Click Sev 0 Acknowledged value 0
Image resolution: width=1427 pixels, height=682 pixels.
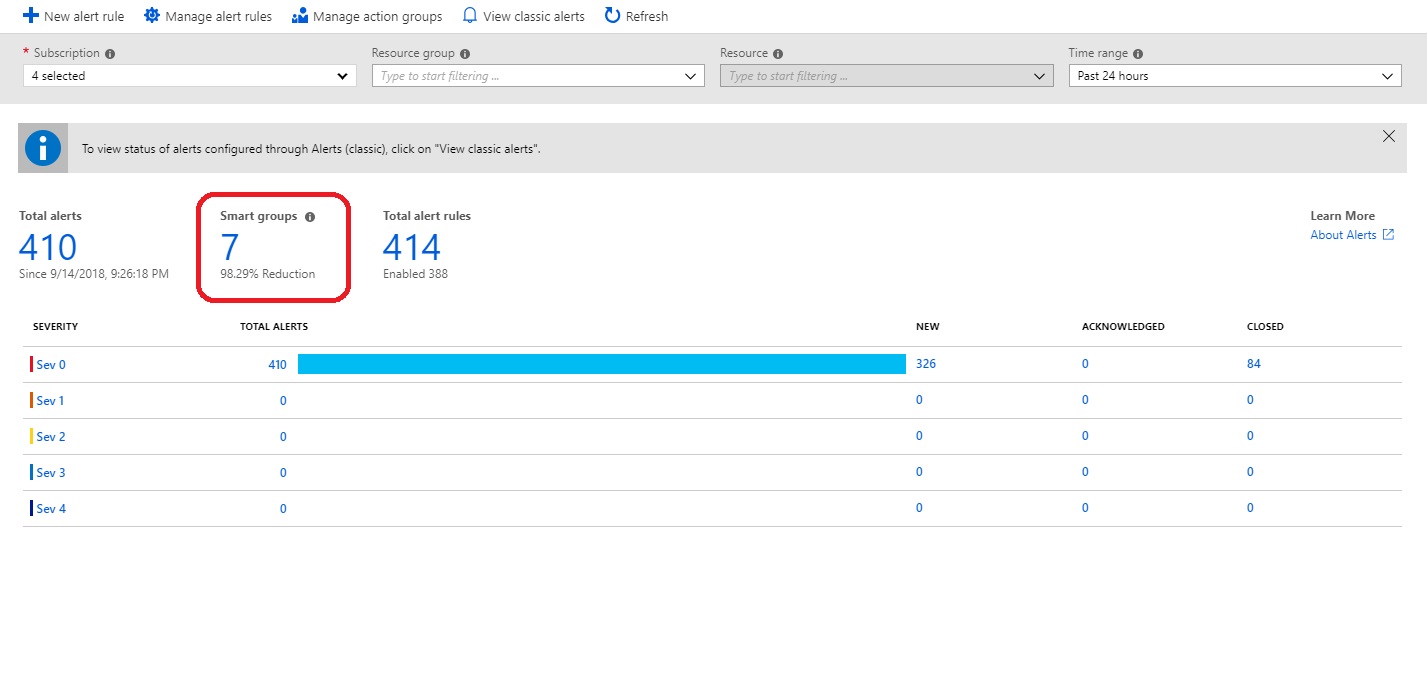click(x=1085, y=364)
